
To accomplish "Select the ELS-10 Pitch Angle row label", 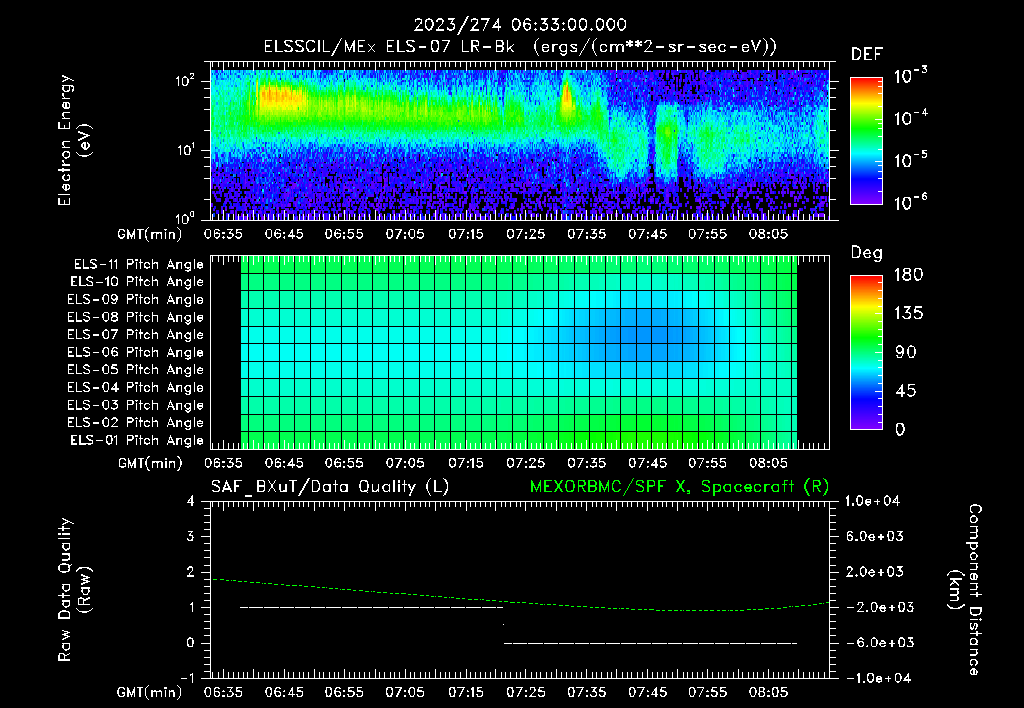I will (x=137, y=282).
